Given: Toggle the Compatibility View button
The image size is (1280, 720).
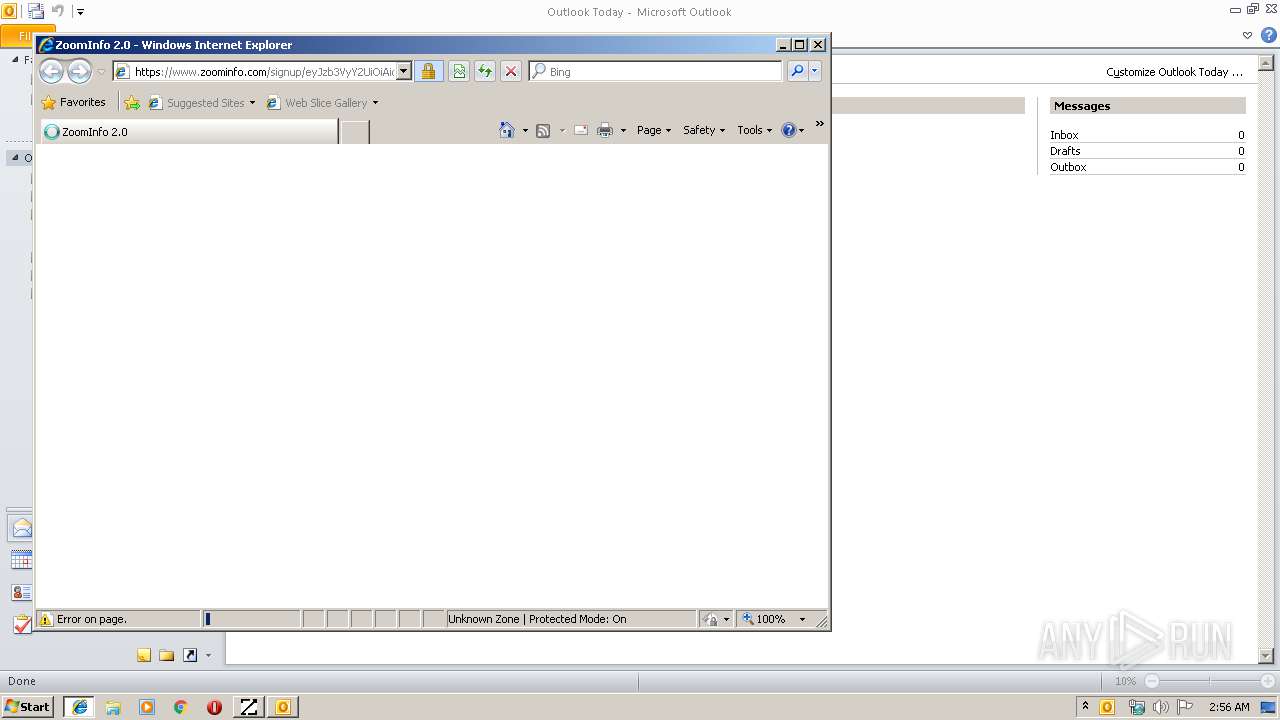Looking at the screenshot, I should [x=458, y=72].
